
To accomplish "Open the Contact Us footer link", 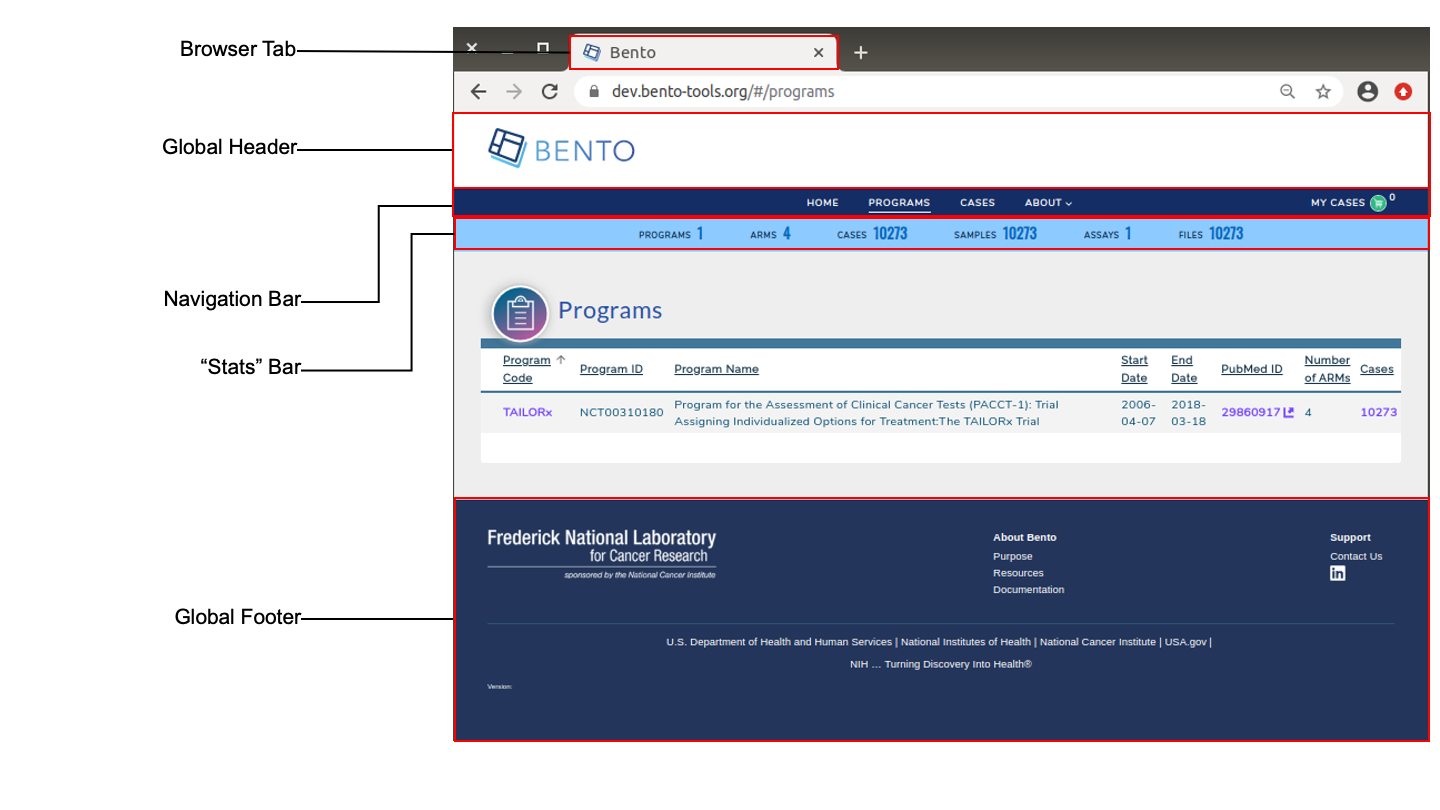I will (1356, 556).
